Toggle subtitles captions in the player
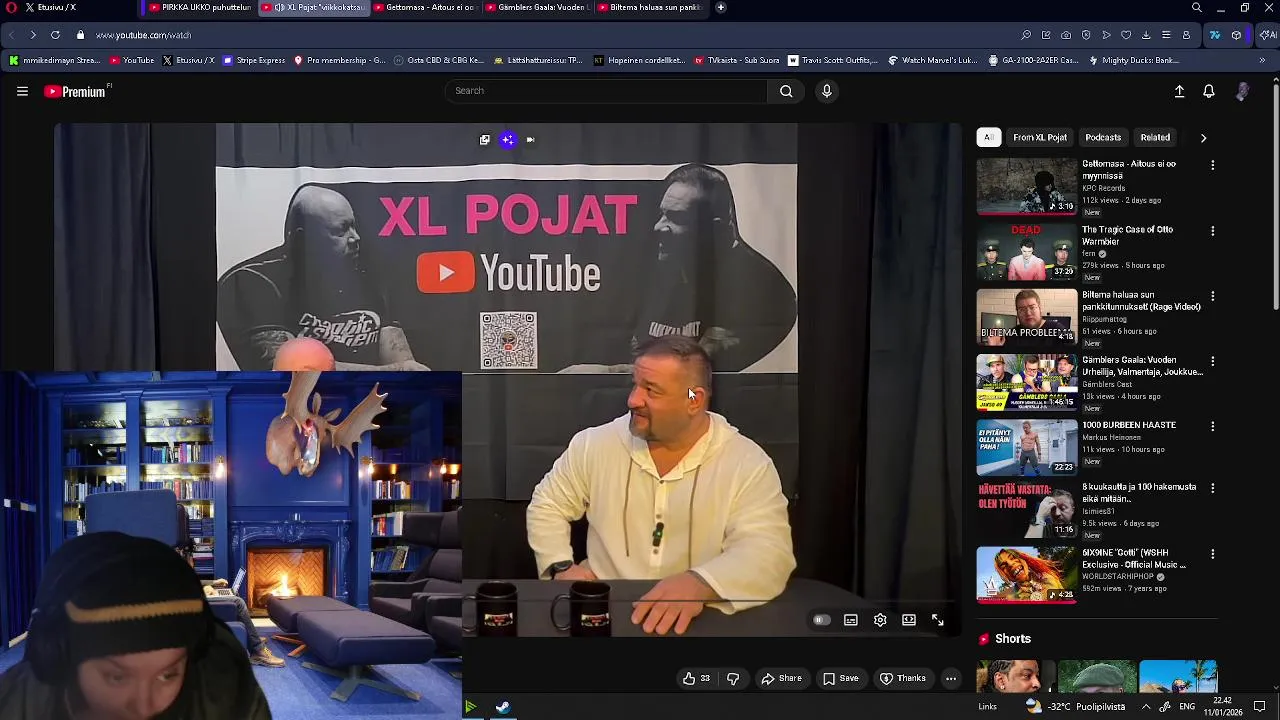This screenshot has height=720, width=1280. pos(851,620)
